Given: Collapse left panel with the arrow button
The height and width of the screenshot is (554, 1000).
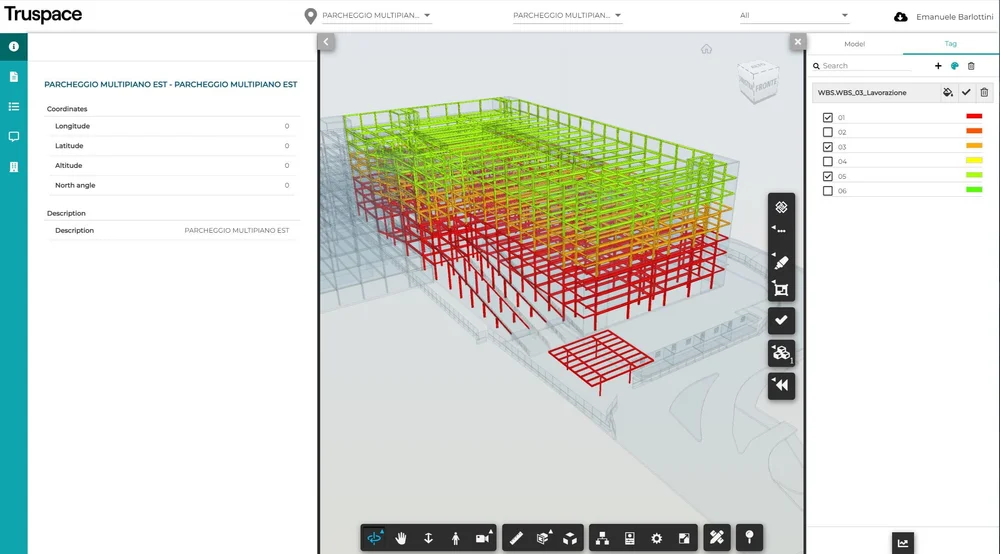Looking at the screenshot, I should coord(326,42).
